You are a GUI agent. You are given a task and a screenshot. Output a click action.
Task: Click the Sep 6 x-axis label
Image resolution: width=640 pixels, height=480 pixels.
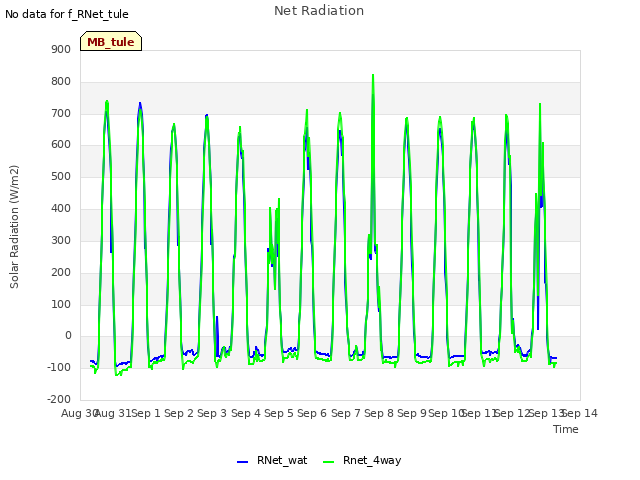312,413
